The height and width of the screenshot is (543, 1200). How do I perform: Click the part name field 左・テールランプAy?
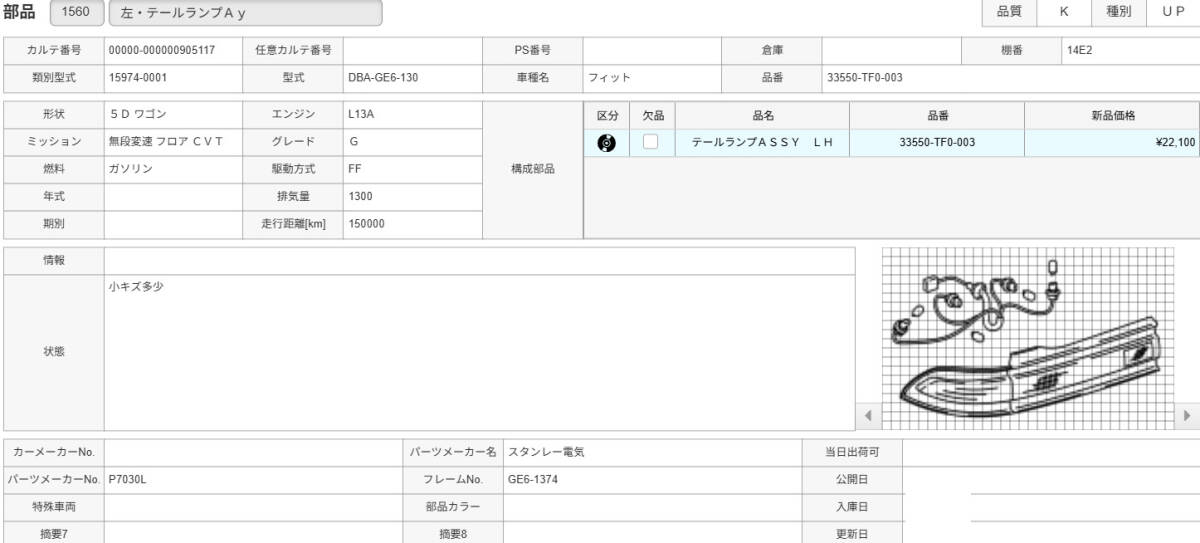click(x=245, y=13)
